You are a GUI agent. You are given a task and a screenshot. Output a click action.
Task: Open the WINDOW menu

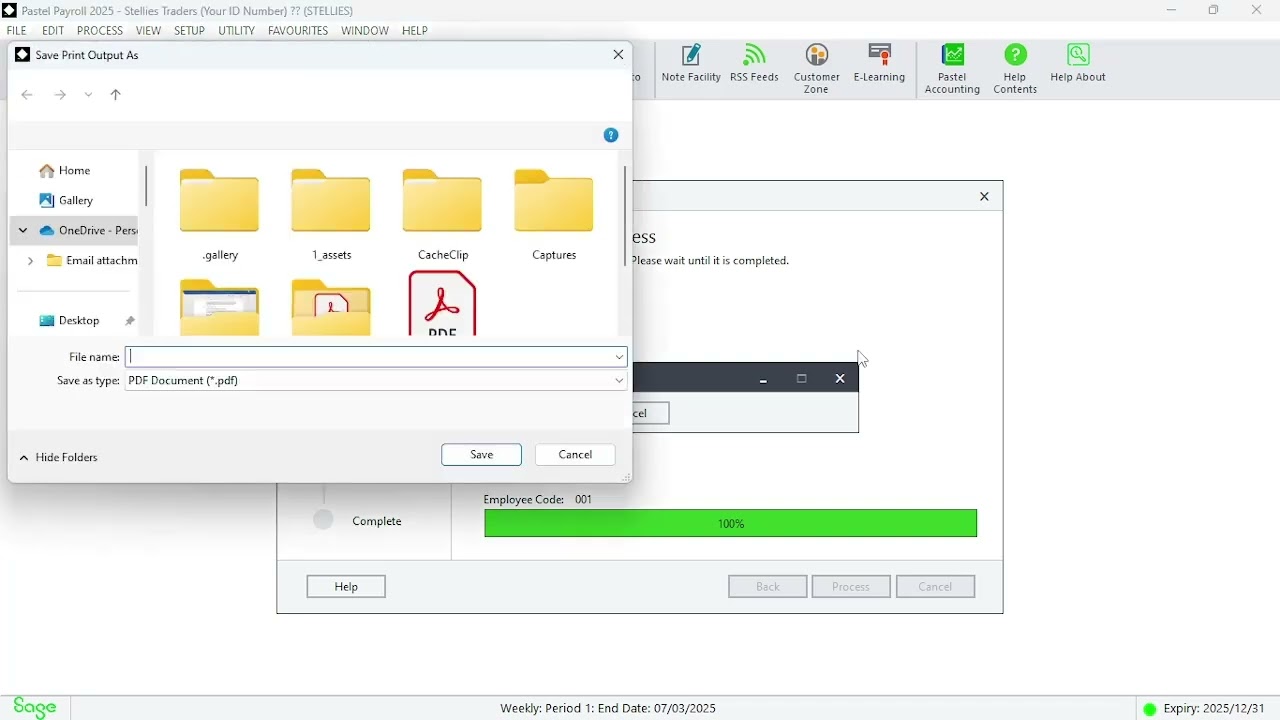click(365, 31)
